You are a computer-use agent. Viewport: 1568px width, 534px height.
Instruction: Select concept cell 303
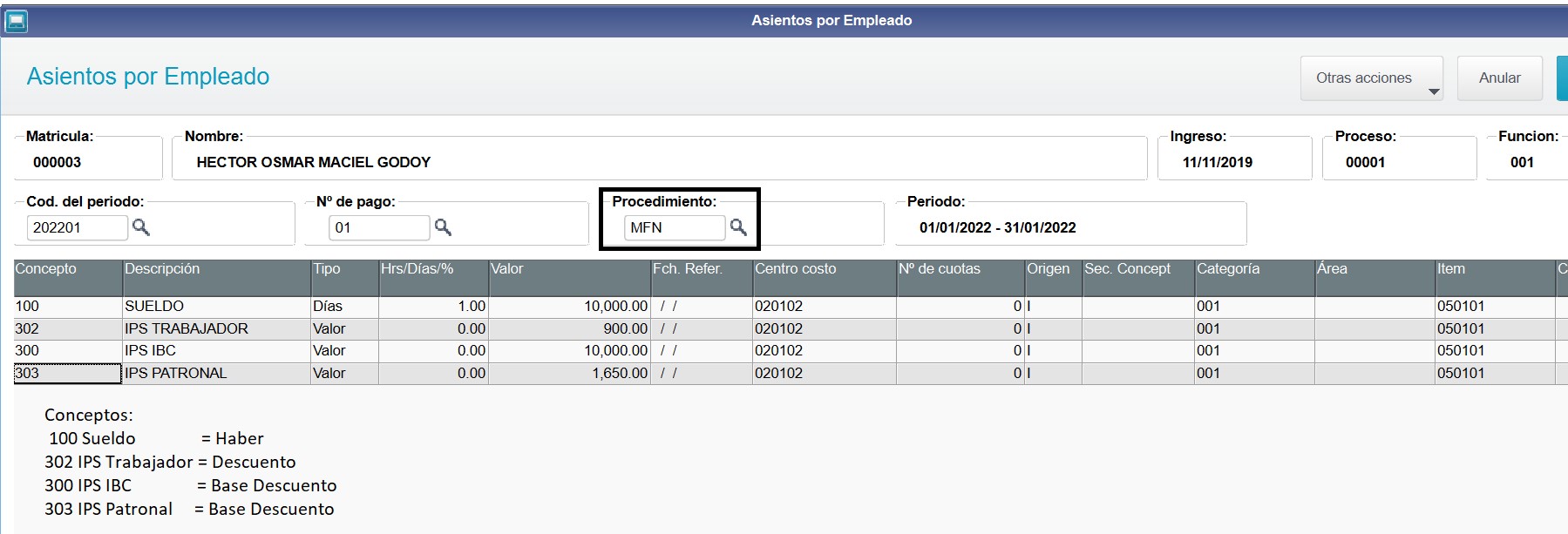[x=68, y=374]
